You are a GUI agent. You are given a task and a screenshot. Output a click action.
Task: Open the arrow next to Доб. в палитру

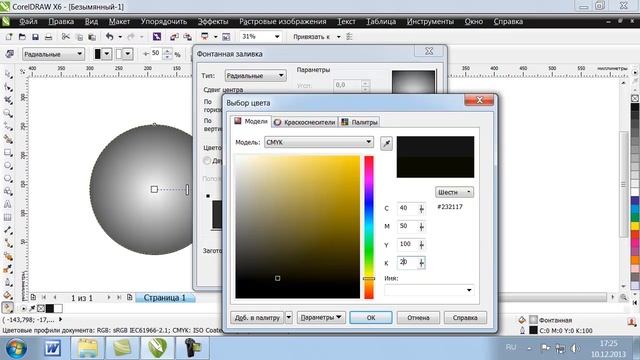tap(289, 317)
